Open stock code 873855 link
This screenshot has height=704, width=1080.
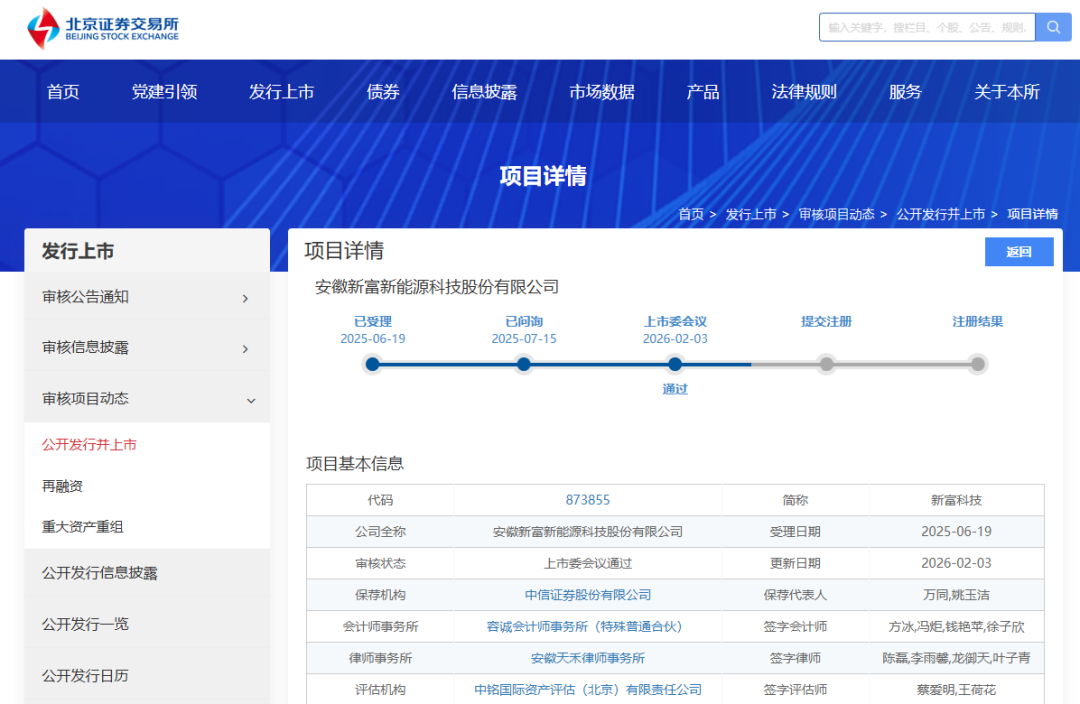[587, 500]
